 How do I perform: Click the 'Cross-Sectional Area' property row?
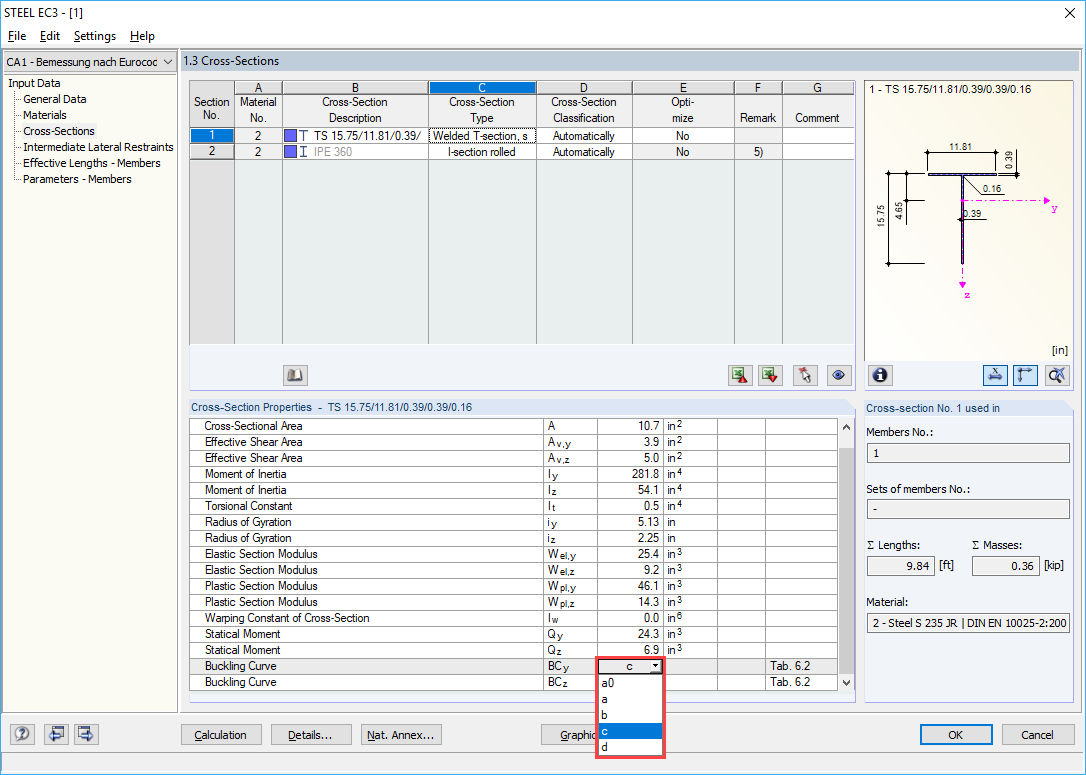[x=513, y=426]
